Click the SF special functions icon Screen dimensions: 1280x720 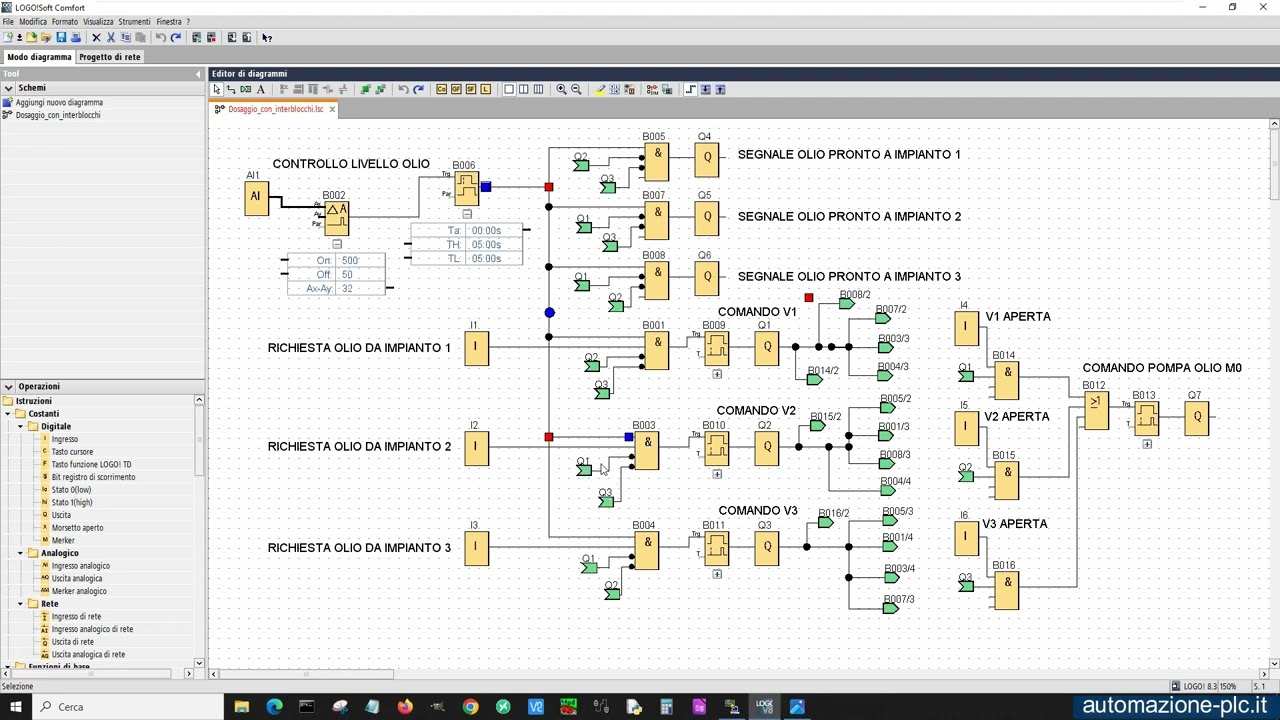click(471, 89)
